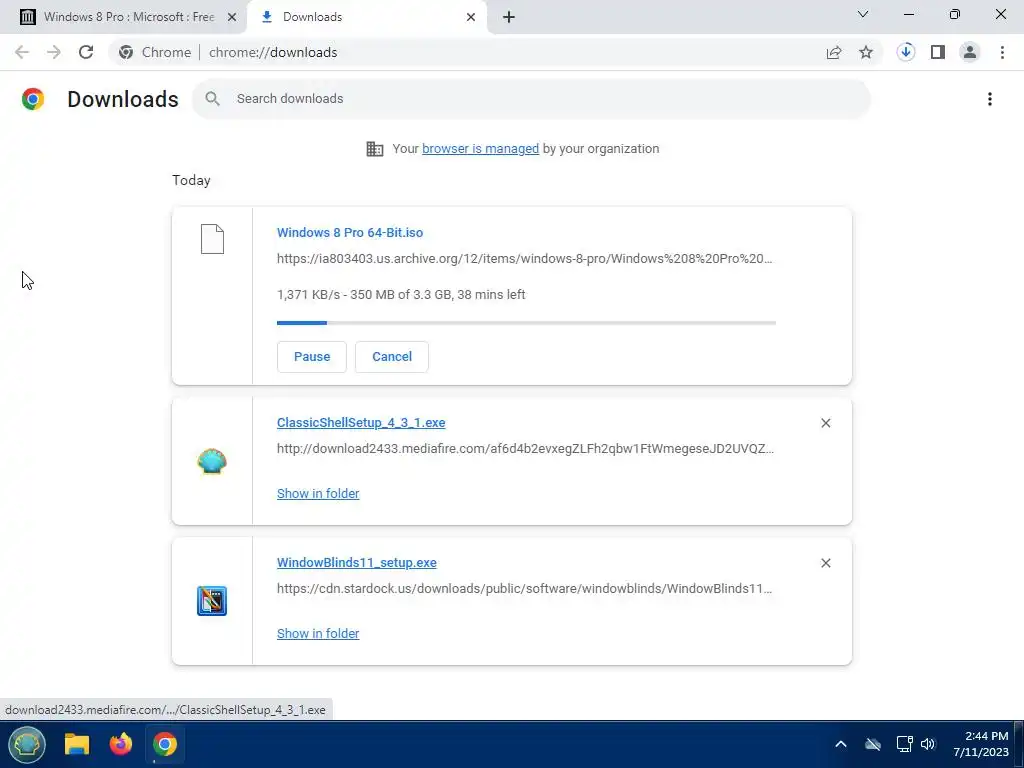This screenshot has height=768, width=1024.
Task: Open the taskbar clock showing 2:44 PM
Action: coord(980,744)
